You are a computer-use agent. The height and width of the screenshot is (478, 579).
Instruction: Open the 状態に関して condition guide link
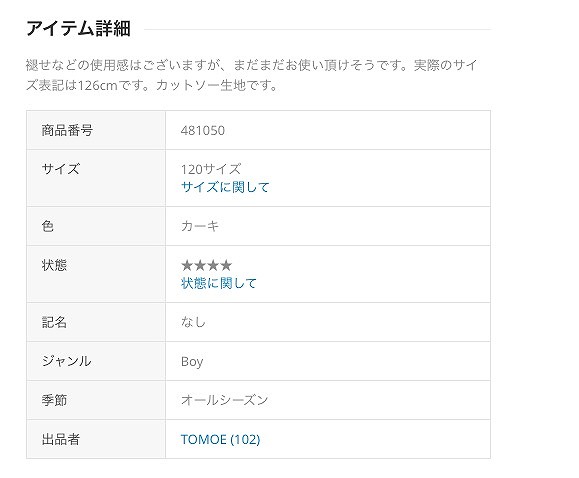[x=219, y=283]
